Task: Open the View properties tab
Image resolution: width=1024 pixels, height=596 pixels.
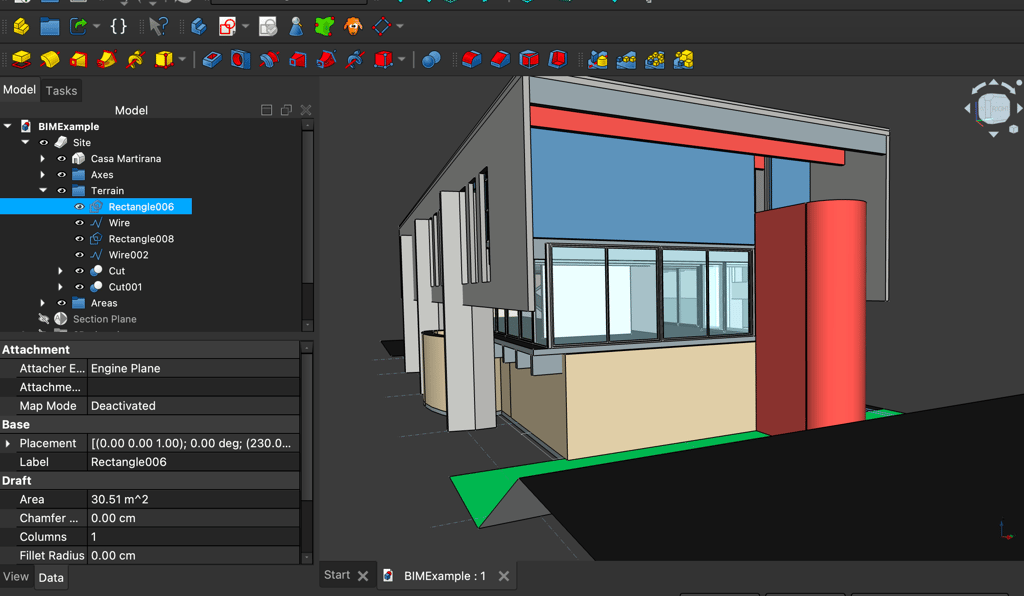Action: (x=16, y=577)
